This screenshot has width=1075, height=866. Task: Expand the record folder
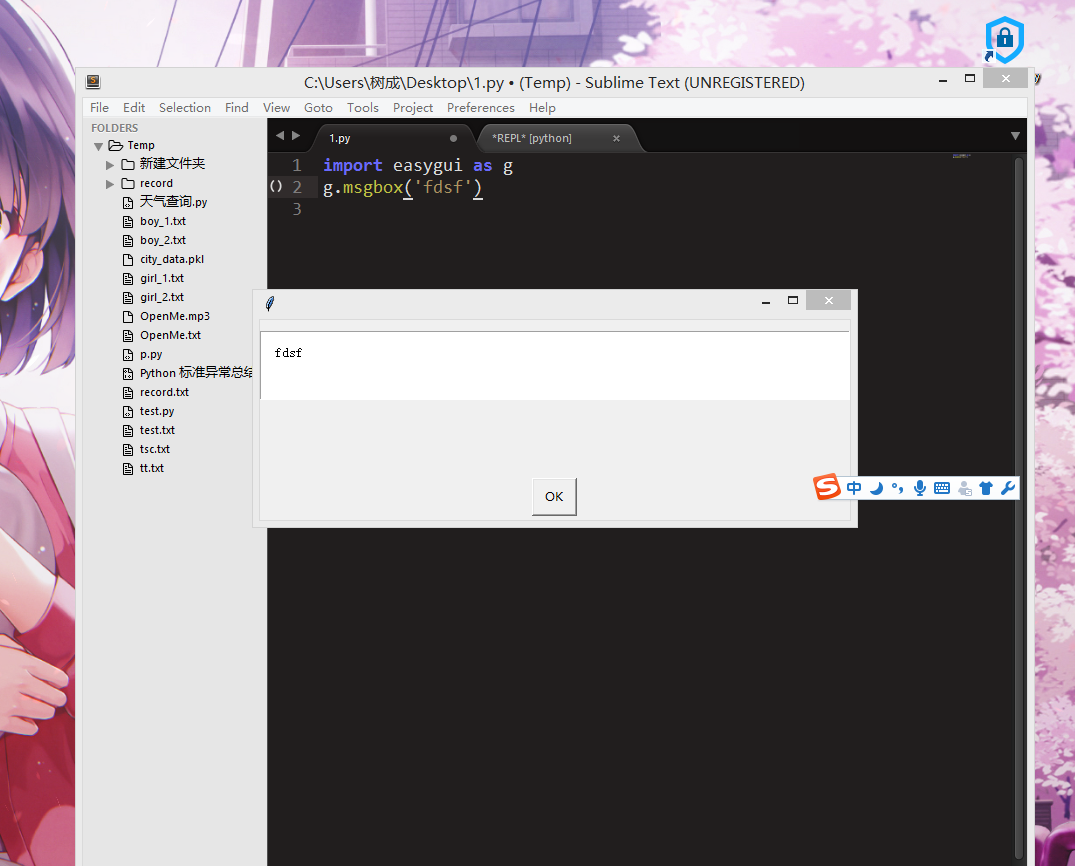pyautogui.click(x=110, y=184)
